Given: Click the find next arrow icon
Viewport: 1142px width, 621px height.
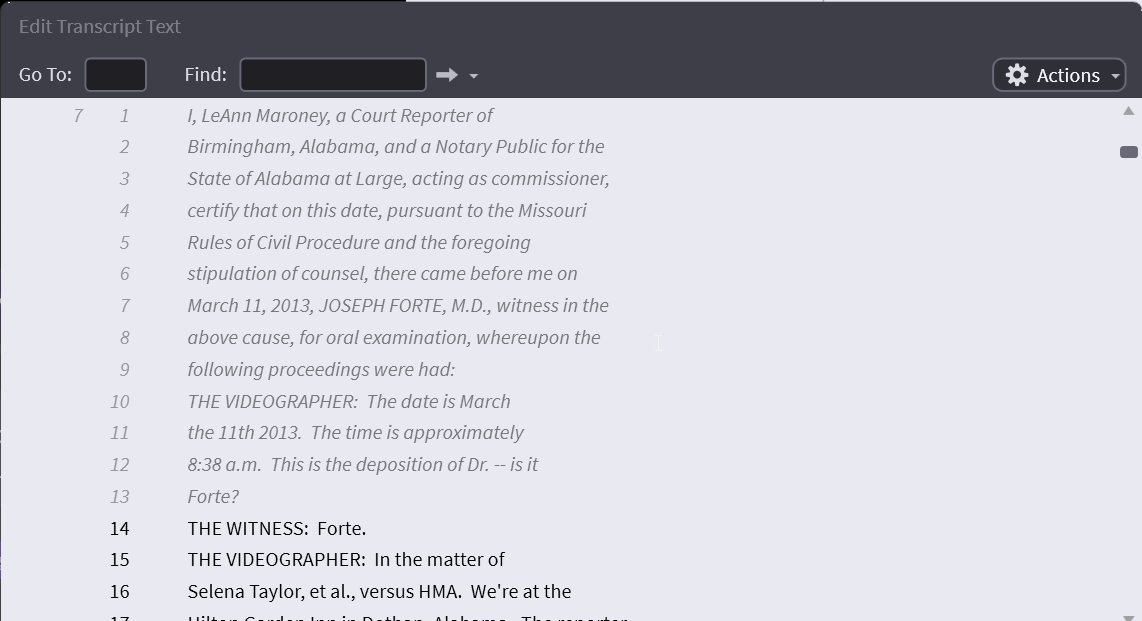Looking at the screenshot, I should [446, 75].
